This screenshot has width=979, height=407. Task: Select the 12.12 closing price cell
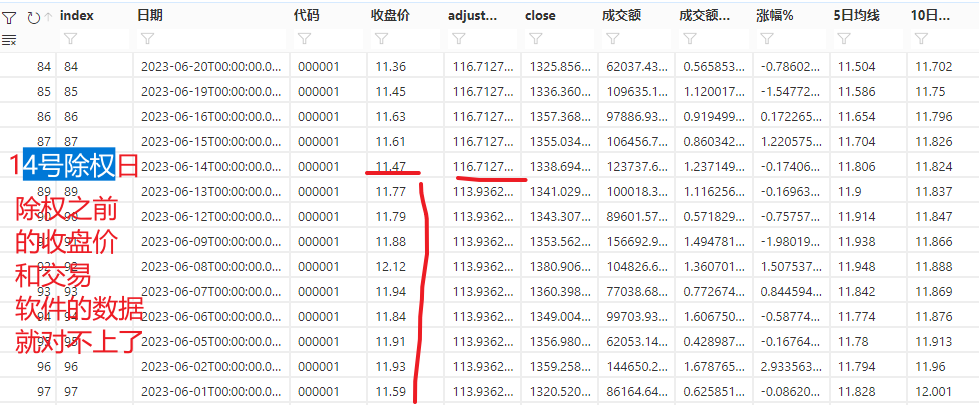tap(391, 266)
